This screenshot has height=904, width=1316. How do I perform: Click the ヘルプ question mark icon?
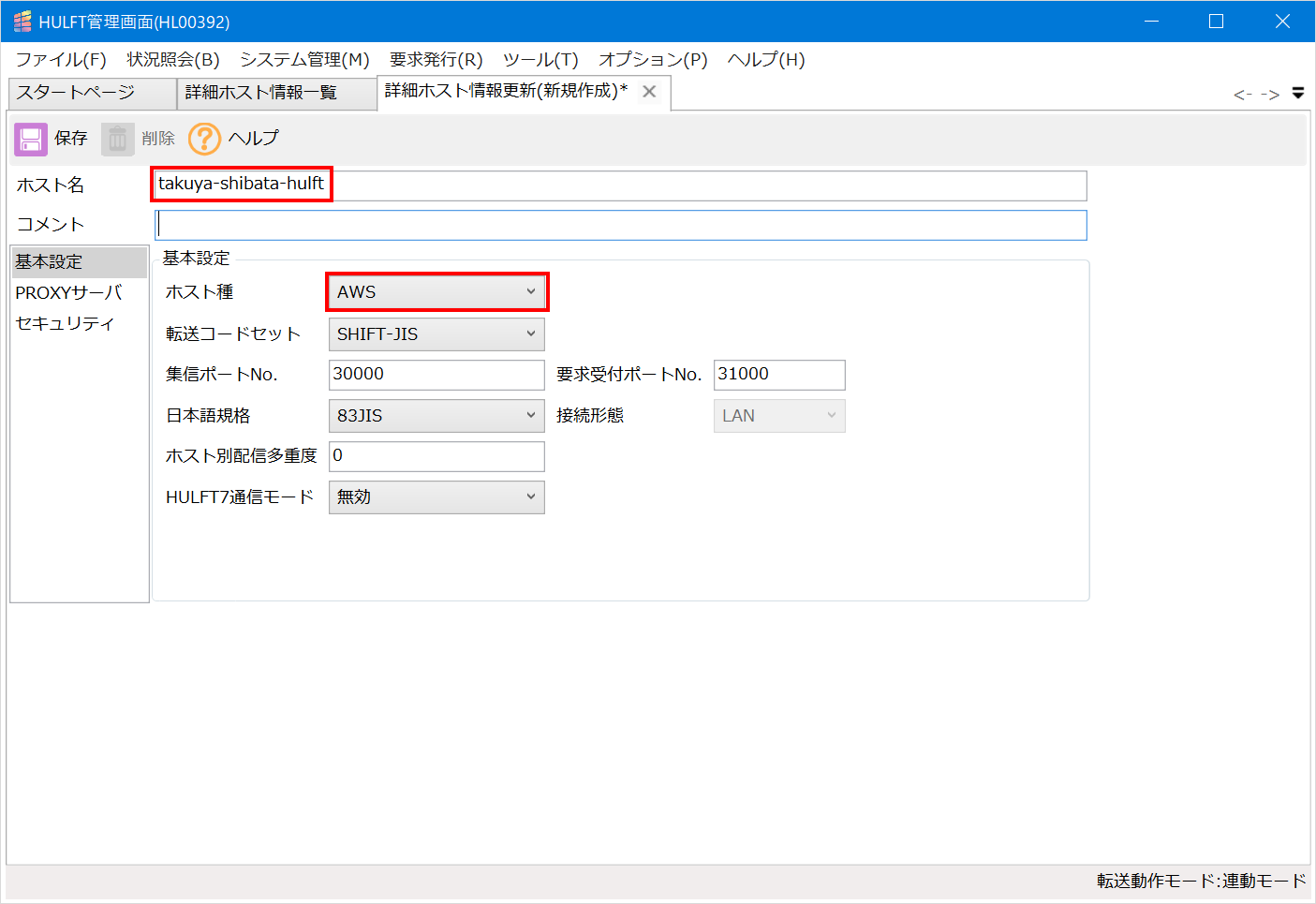pyautogui.click(x=204, y=138)
